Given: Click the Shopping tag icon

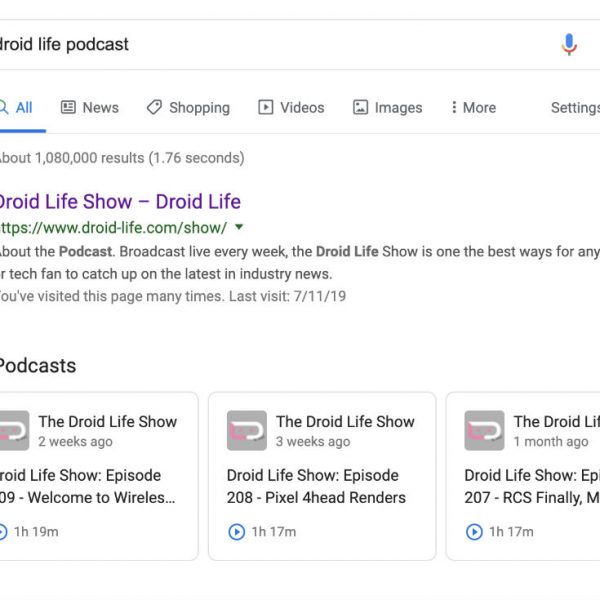Looking at the screenshot, I should [153, 108].
